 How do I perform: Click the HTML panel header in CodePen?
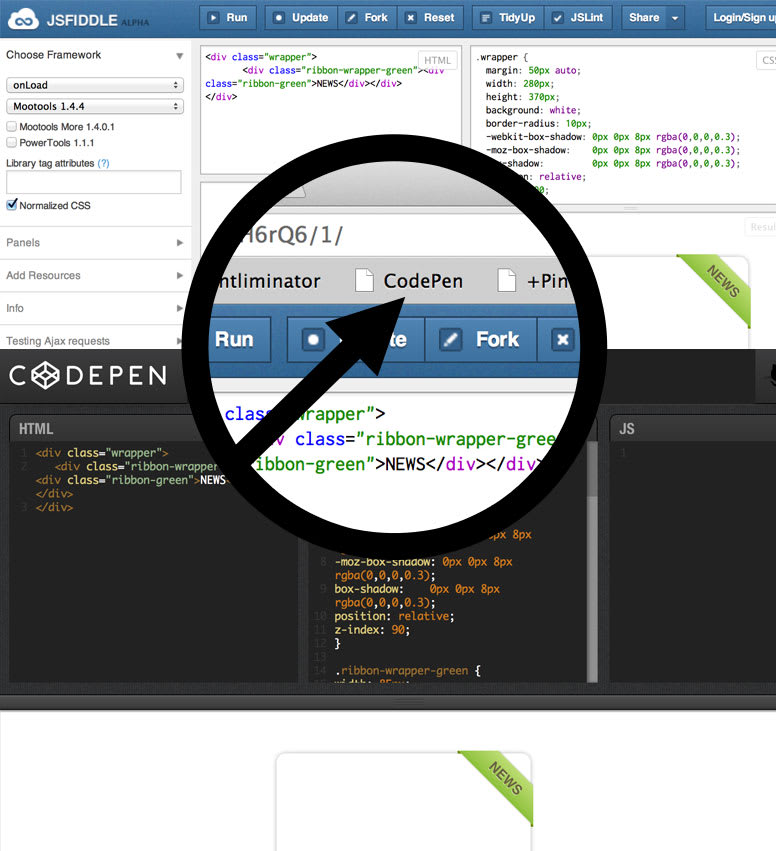coord(36,429)
